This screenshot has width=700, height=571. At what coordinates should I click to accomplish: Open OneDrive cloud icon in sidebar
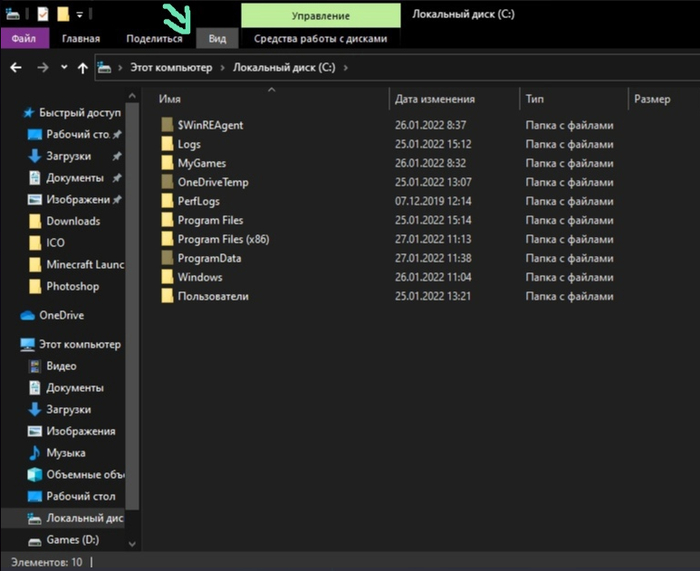pyautogui.click(x=29, y=315)
